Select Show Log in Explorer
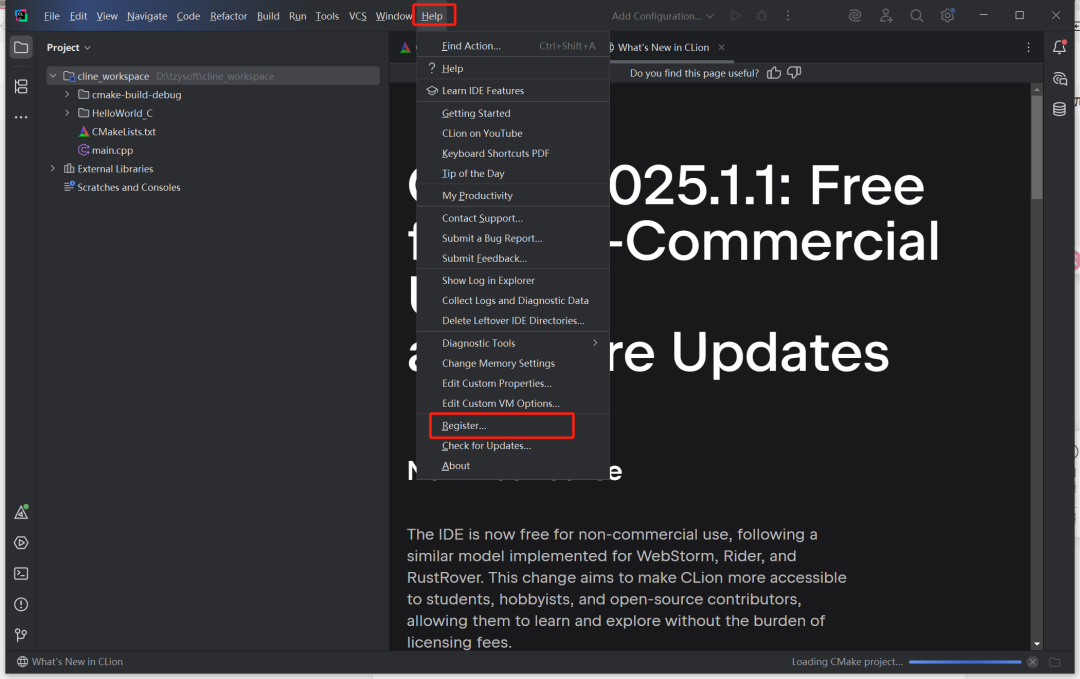Image resolution: width=1080 pixels, height=679 pixels. click(x=512, y=280)
